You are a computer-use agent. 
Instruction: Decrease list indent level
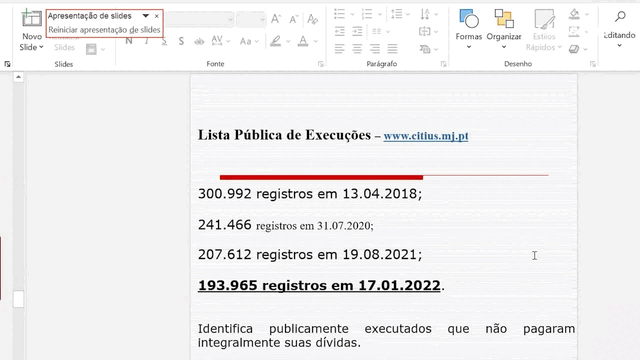point(340,31)
